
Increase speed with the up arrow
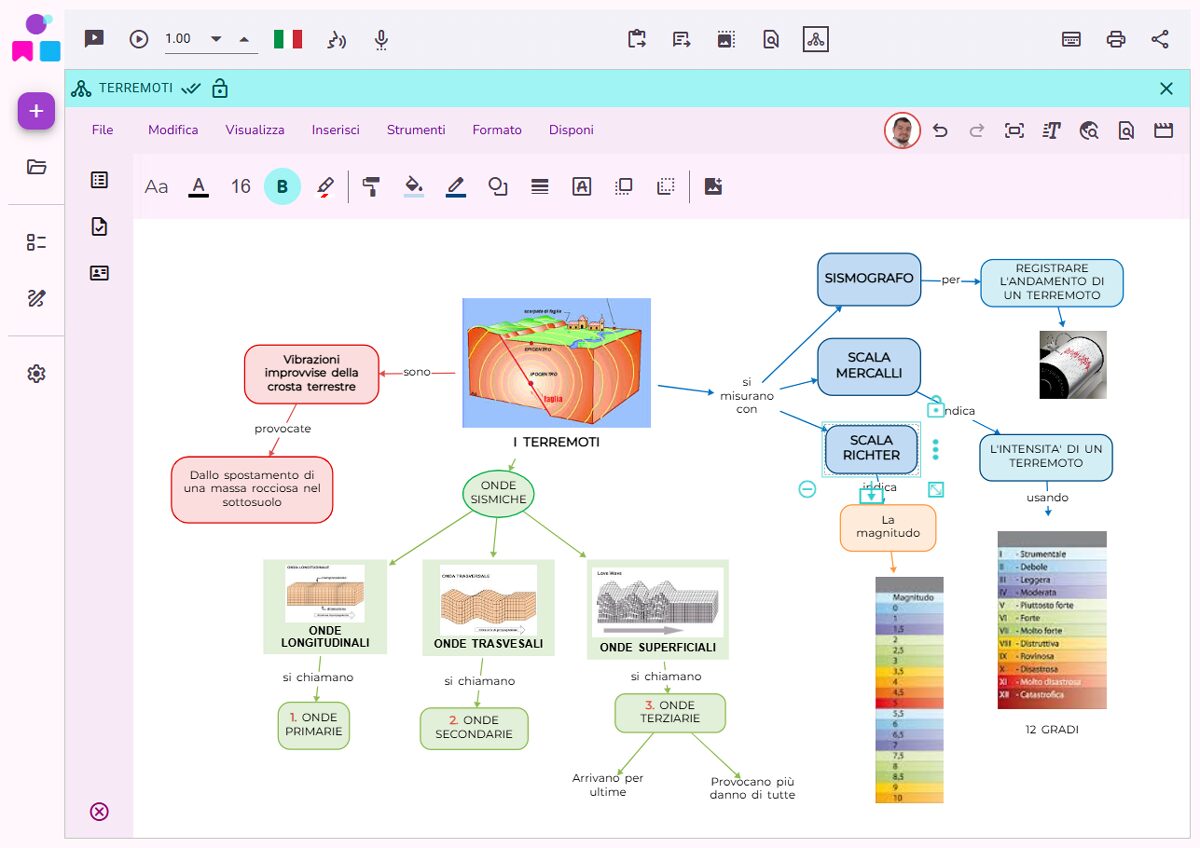pyautogui.click(x=244, y=39)
